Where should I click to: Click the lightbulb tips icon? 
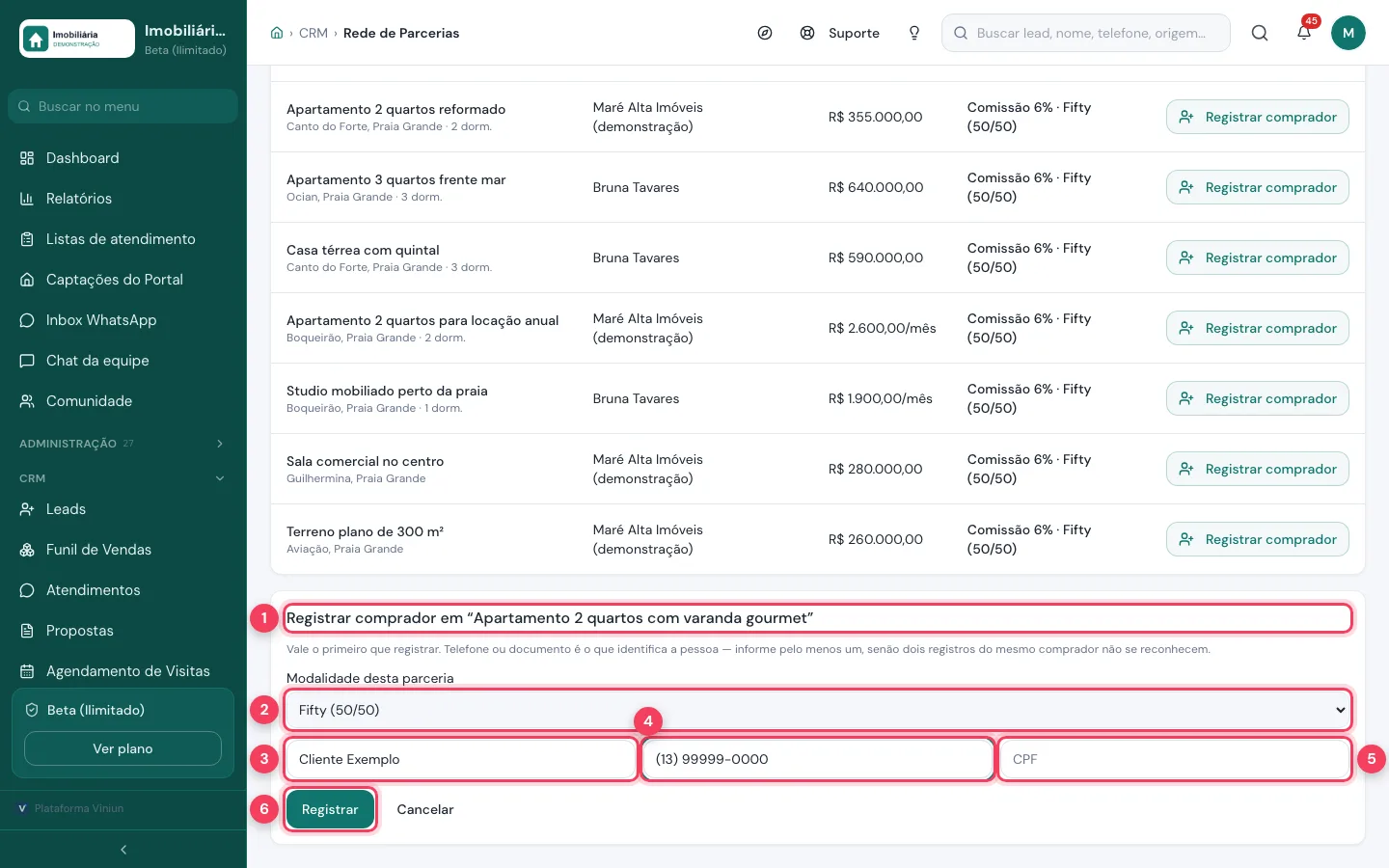click(x=914, y=33)
